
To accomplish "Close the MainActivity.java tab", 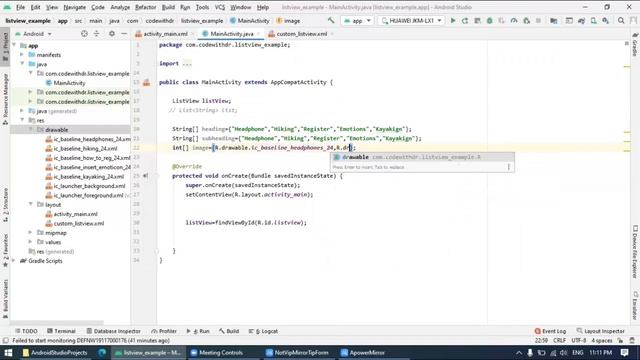I will tap(258, 34).
